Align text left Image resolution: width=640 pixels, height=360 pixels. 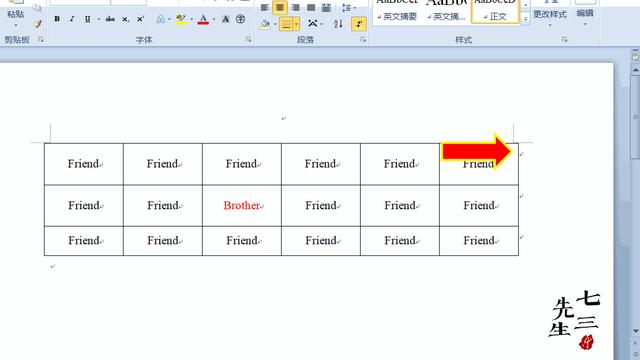pos(264,7)
